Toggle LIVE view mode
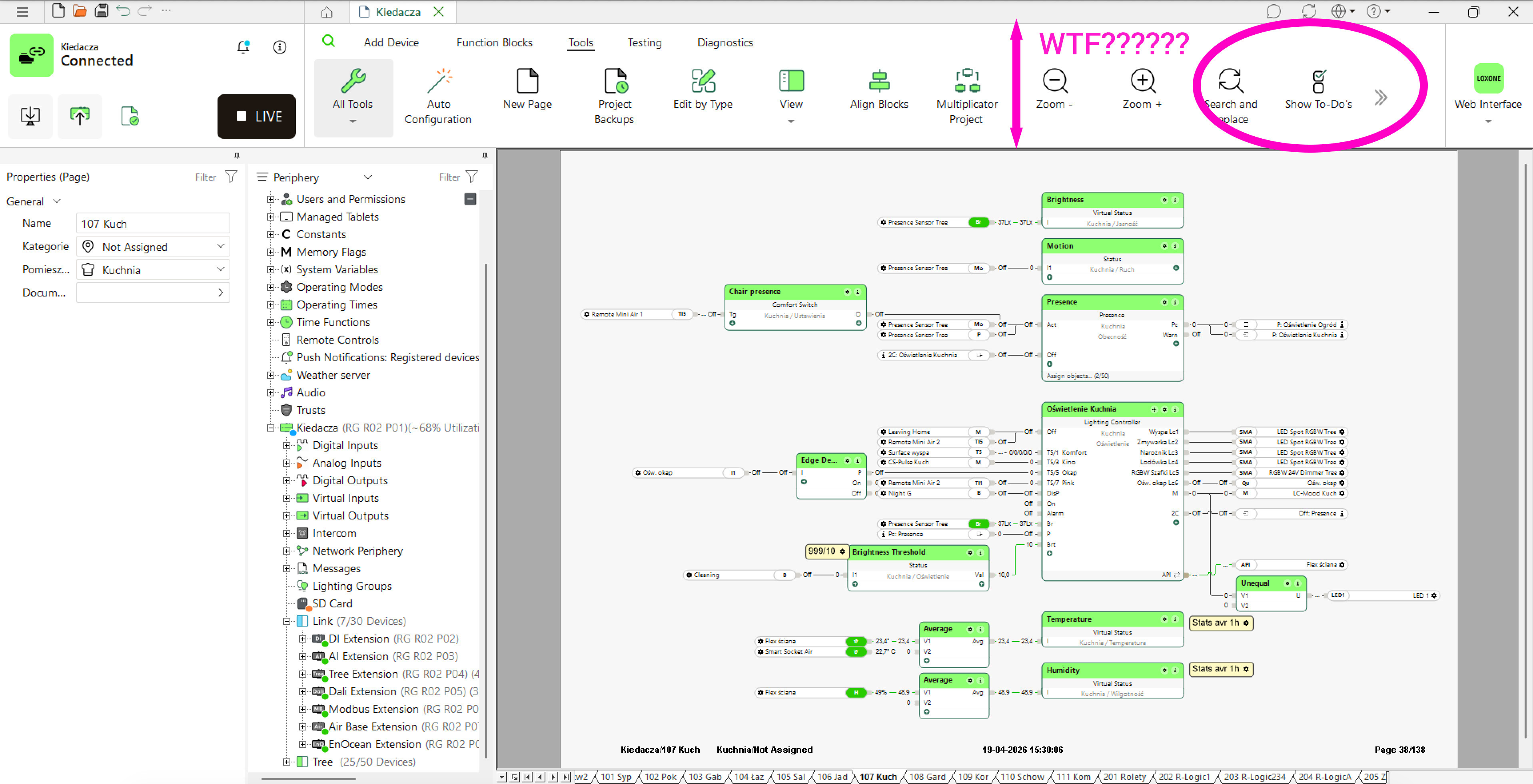 [x=256, y=117]
